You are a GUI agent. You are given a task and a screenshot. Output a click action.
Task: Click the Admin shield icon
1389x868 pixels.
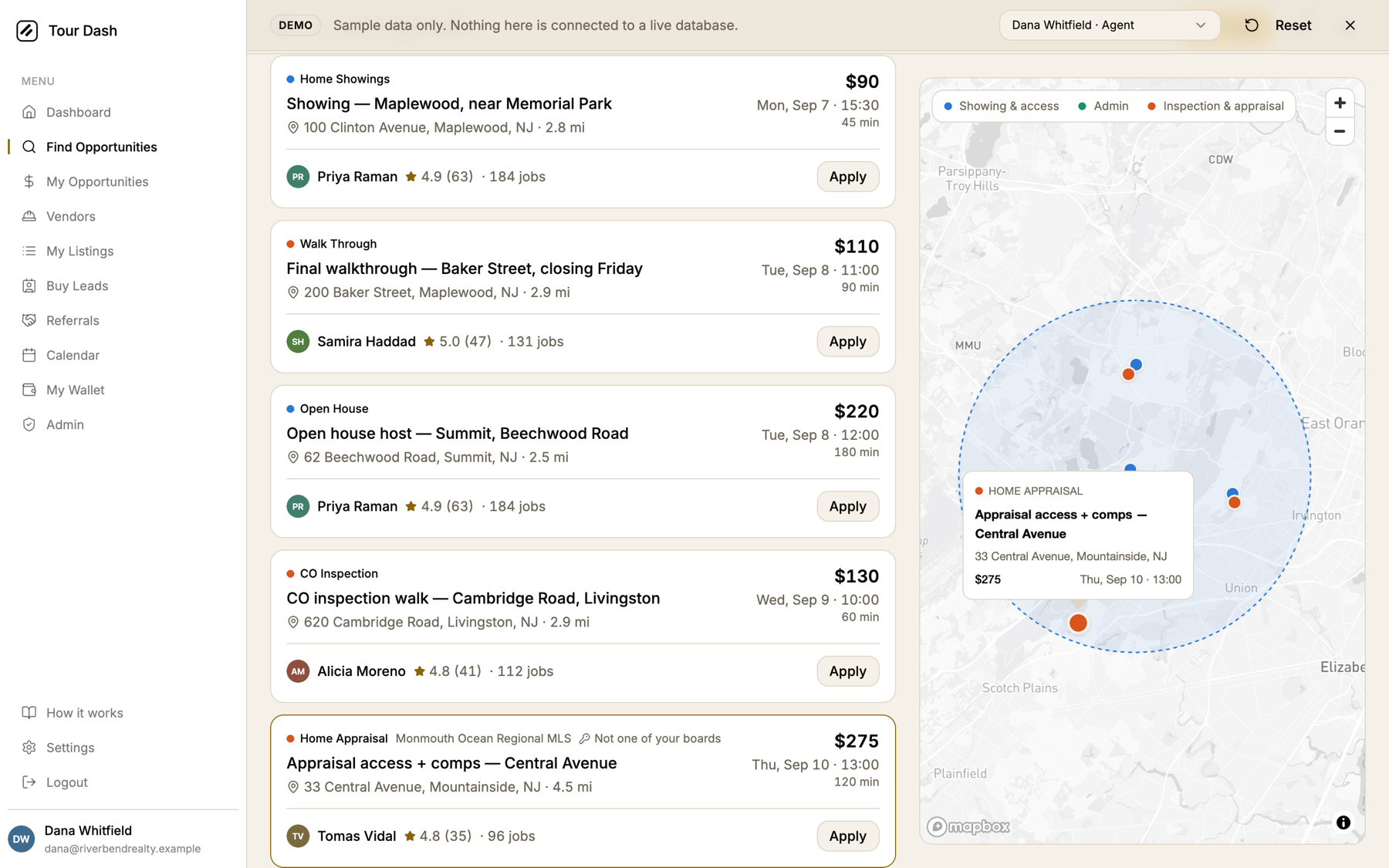tap(29, 424)
